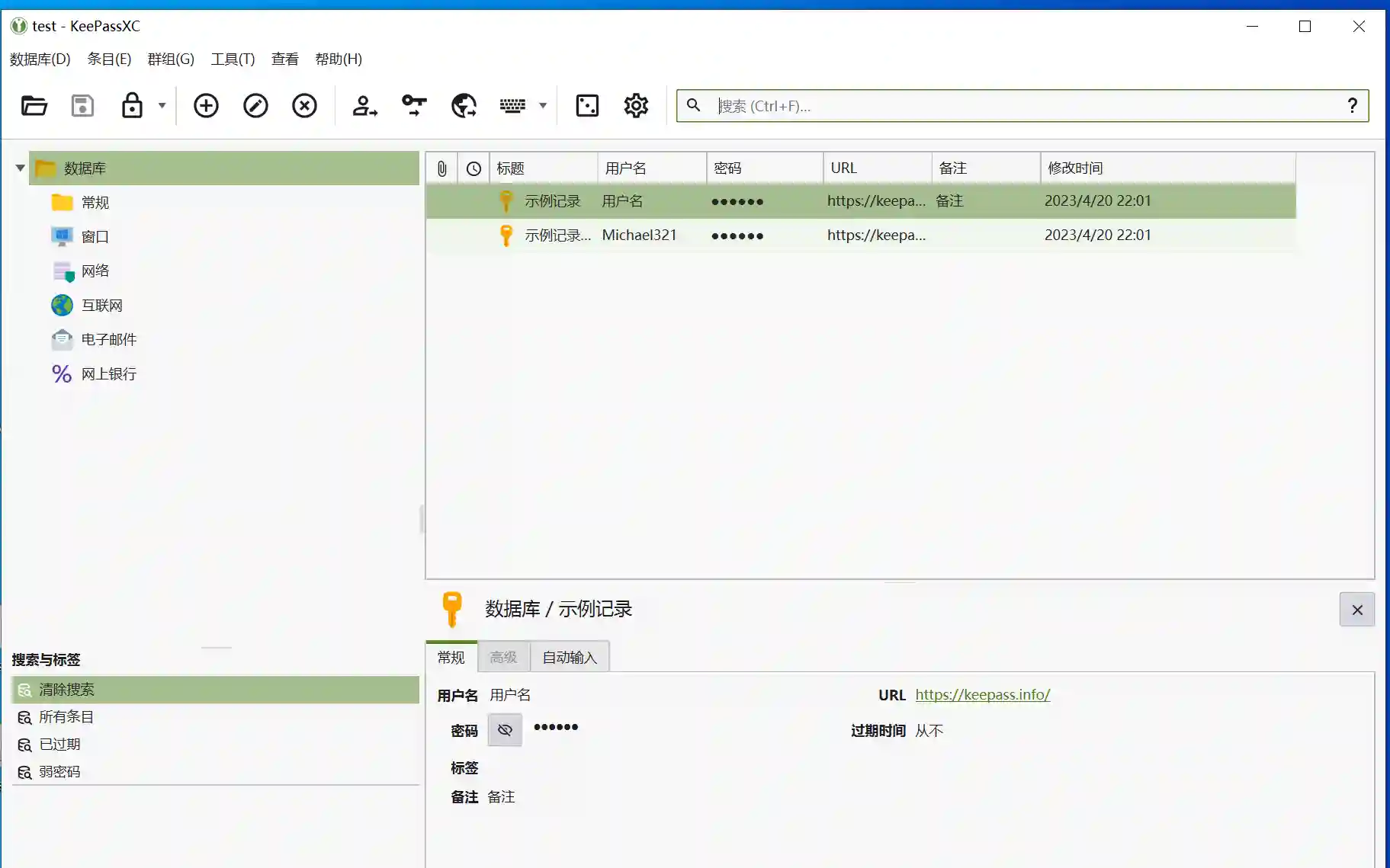Sort entries by 用户名 column

tap(652, 168)
